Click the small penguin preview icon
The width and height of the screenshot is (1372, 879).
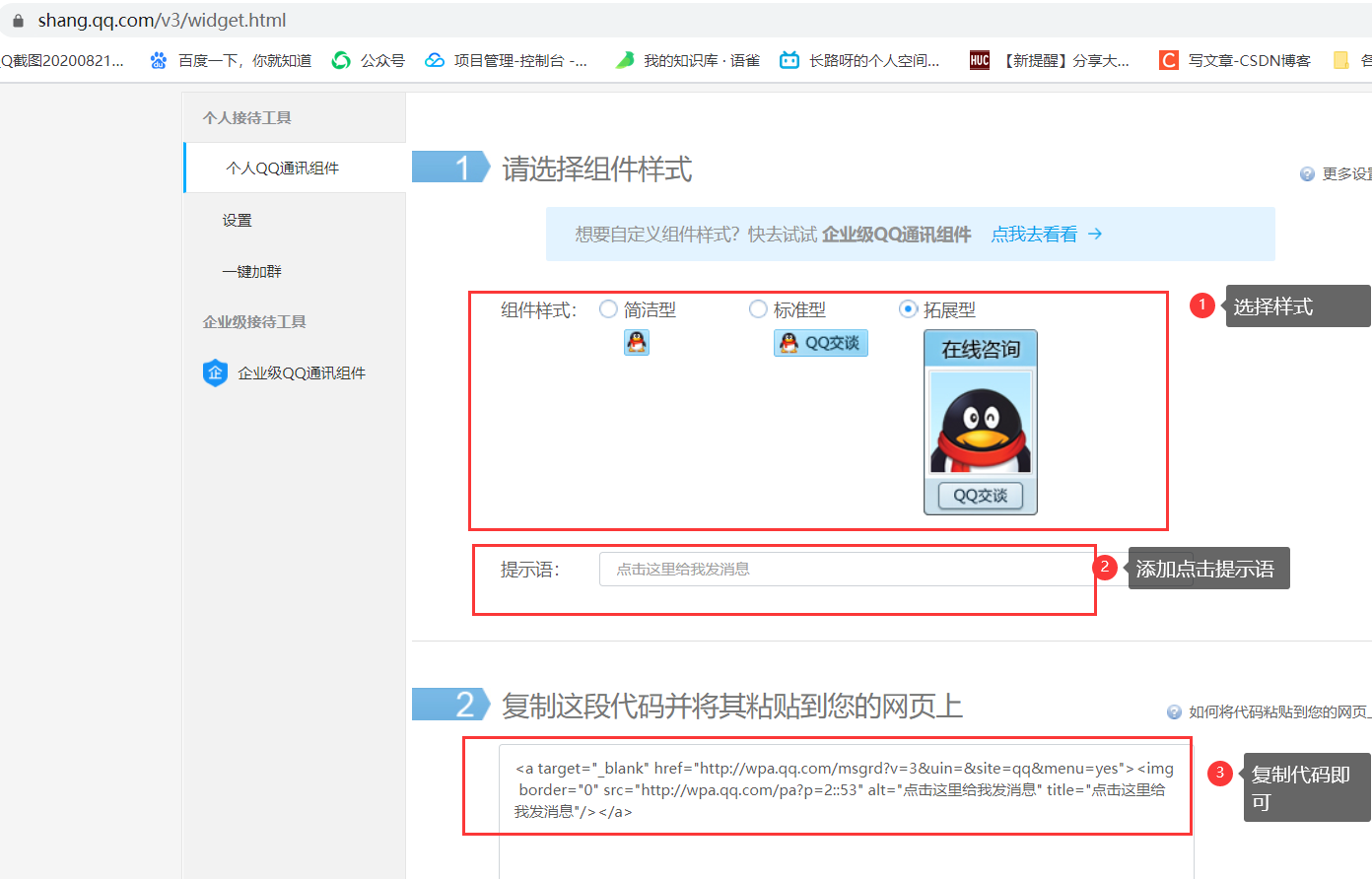[637, 342]
